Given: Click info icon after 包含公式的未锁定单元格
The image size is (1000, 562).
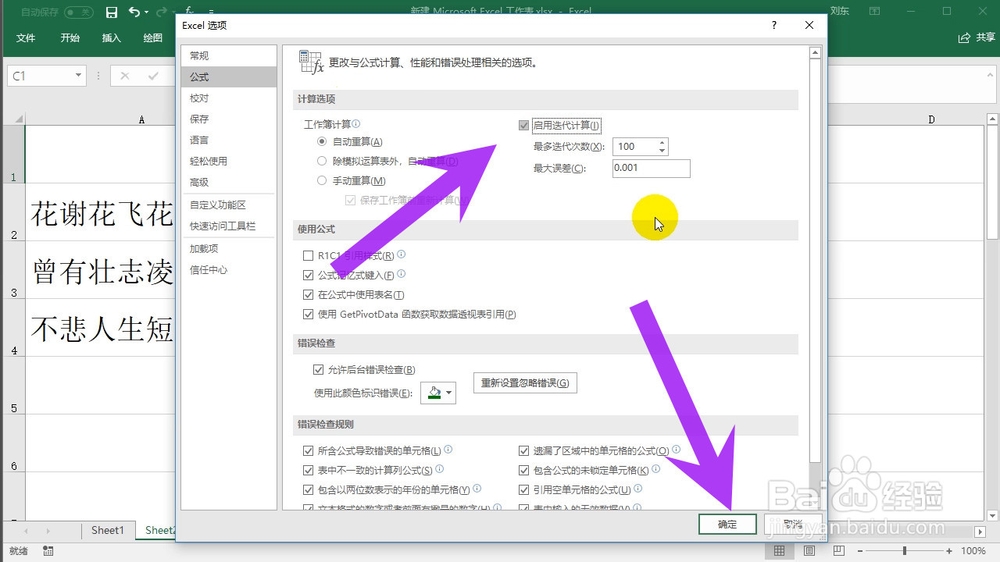Looking at the screenshot, I should pos(656,469).
